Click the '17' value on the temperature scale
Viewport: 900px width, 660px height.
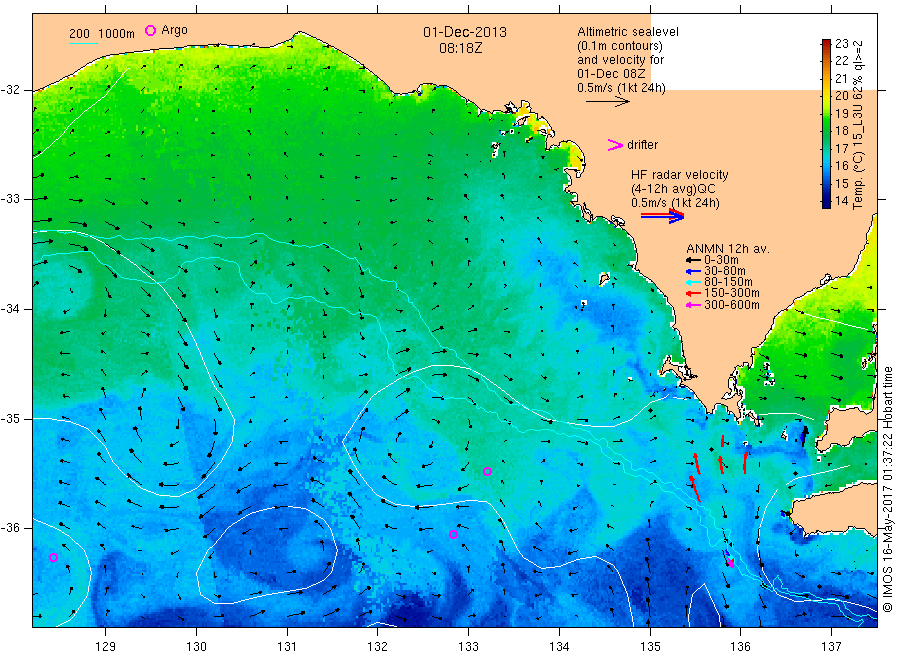841,149
